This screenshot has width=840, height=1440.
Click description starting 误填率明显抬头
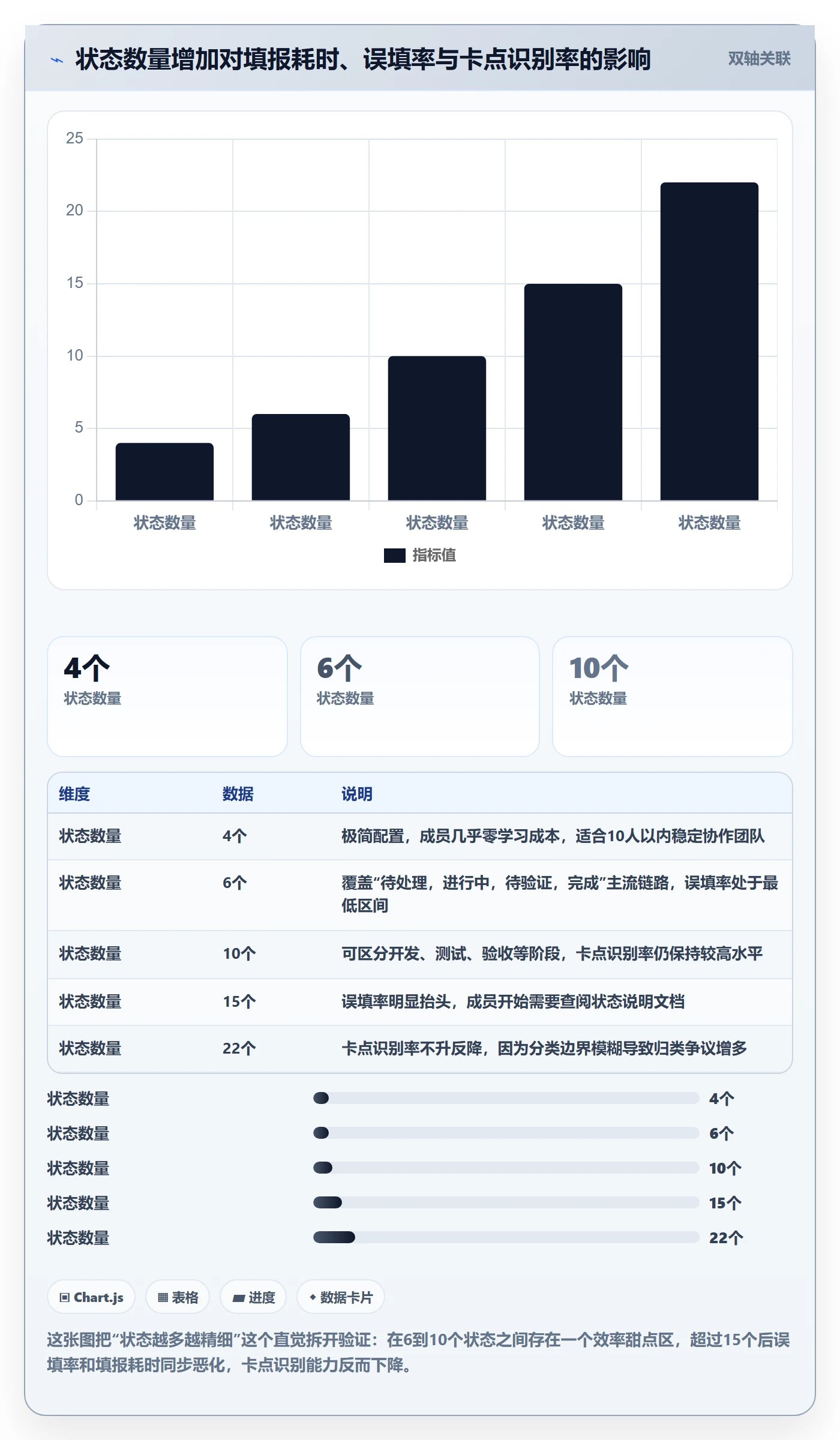[x=513, y=1002]
